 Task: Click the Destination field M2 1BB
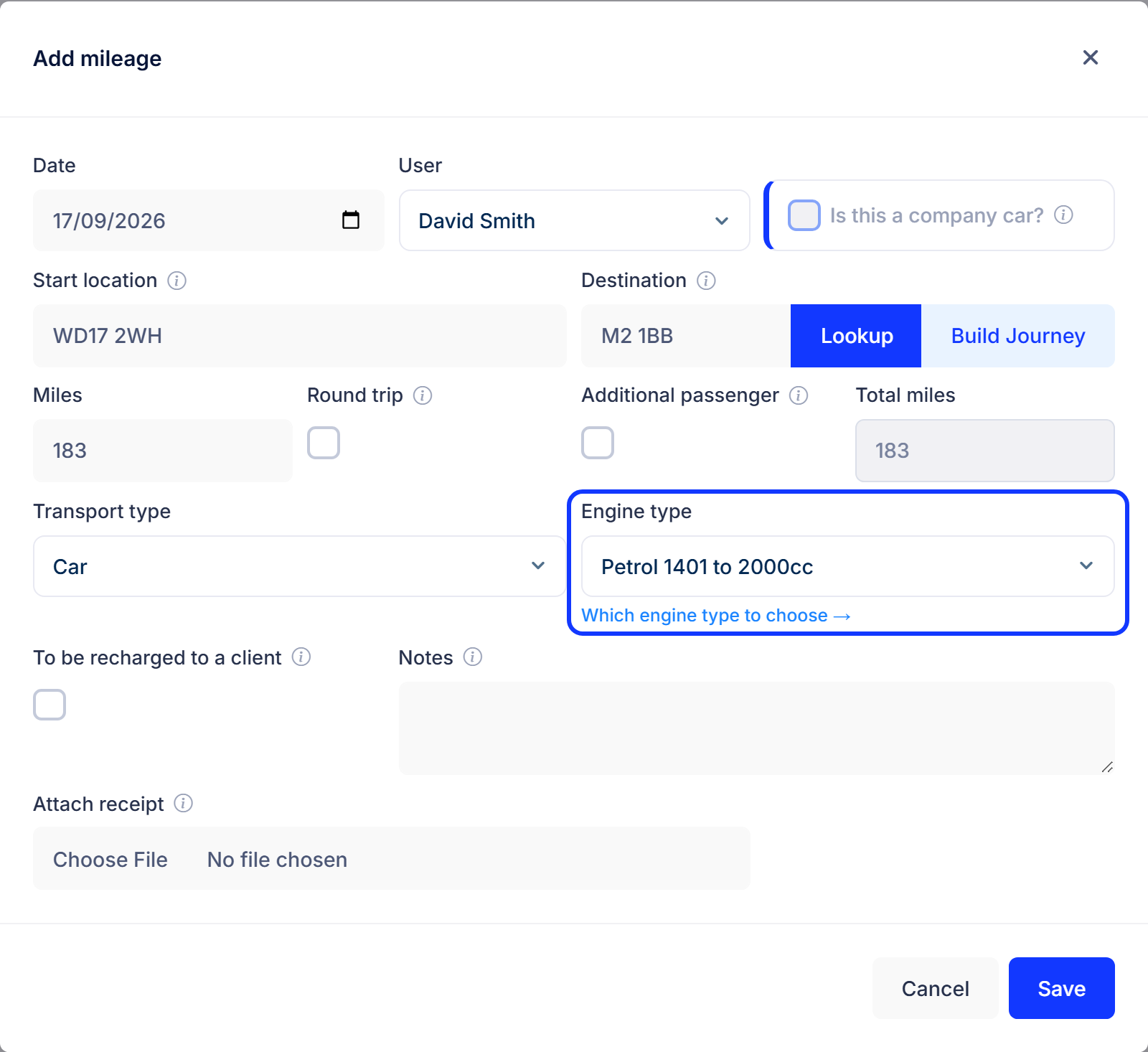[686, 336]
